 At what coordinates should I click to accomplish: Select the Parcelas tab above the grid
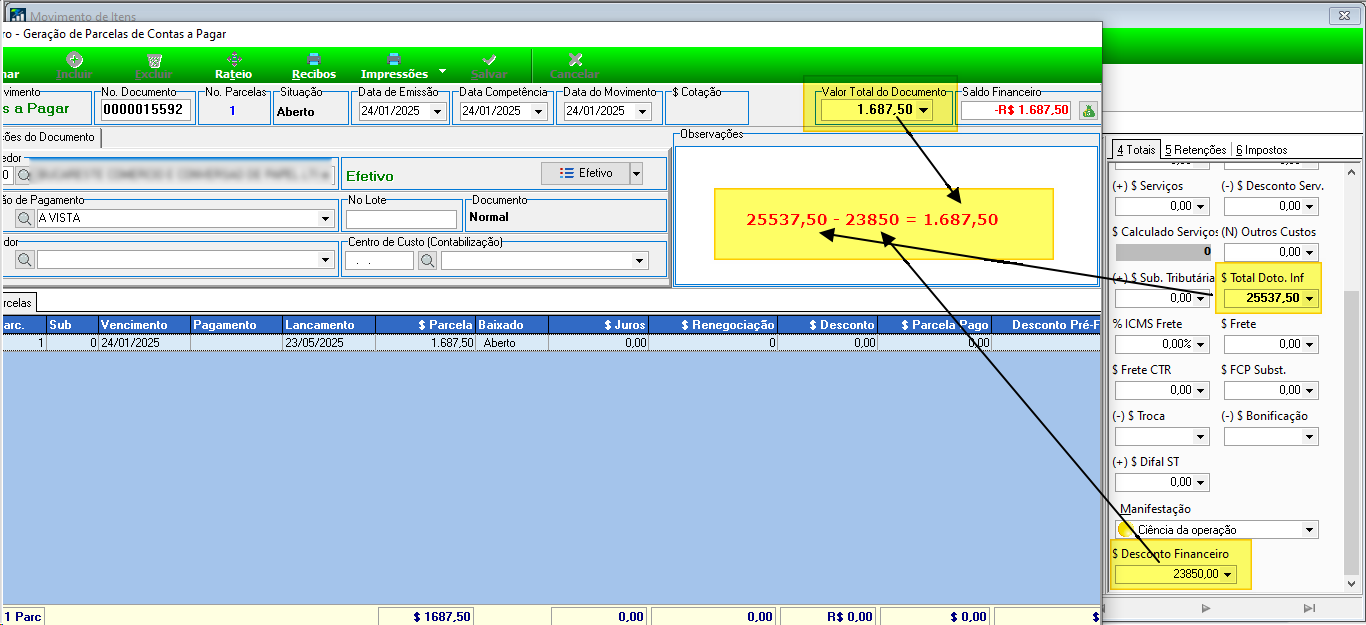tap(17, 302)
